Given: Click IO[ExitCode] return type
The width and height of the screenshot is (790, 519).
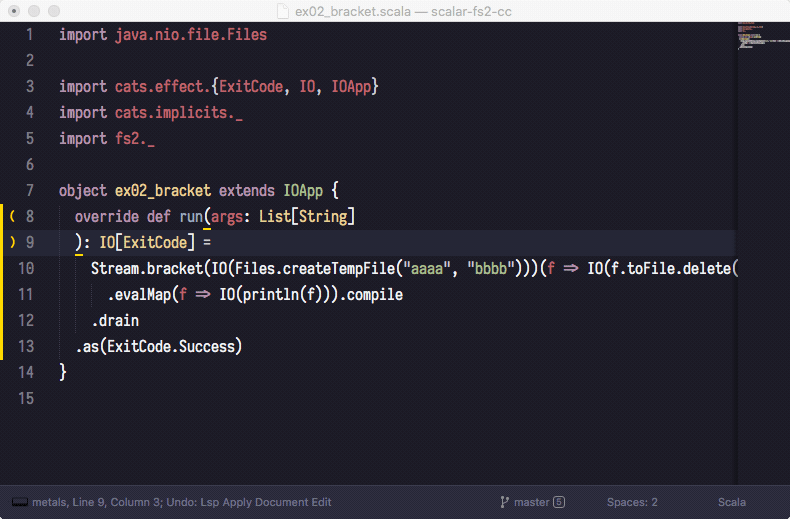Looking at the screenshot, I should [147, 242].
